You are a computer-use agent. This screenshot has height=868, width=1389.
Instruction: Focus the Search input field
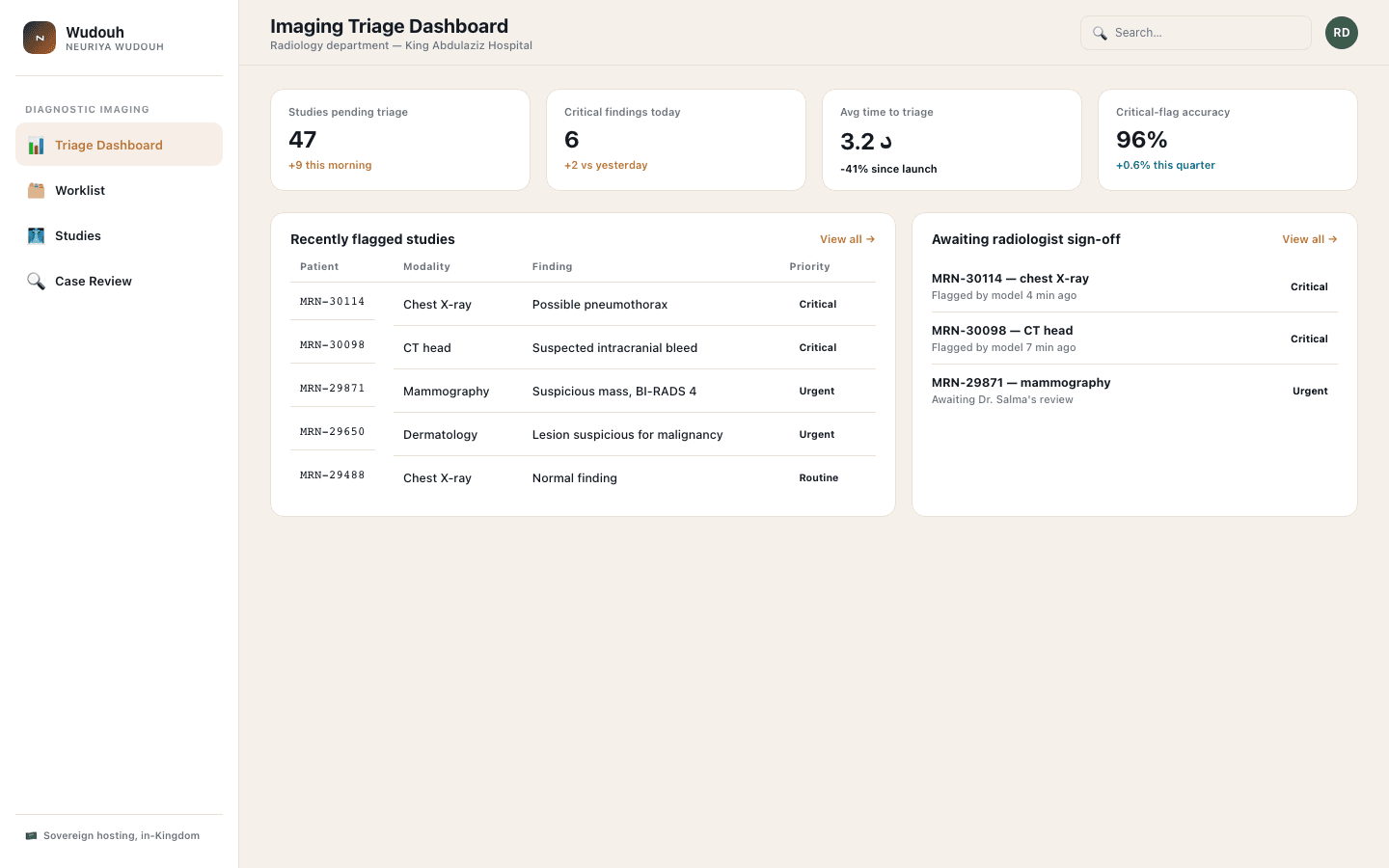tap(1196, 33)
